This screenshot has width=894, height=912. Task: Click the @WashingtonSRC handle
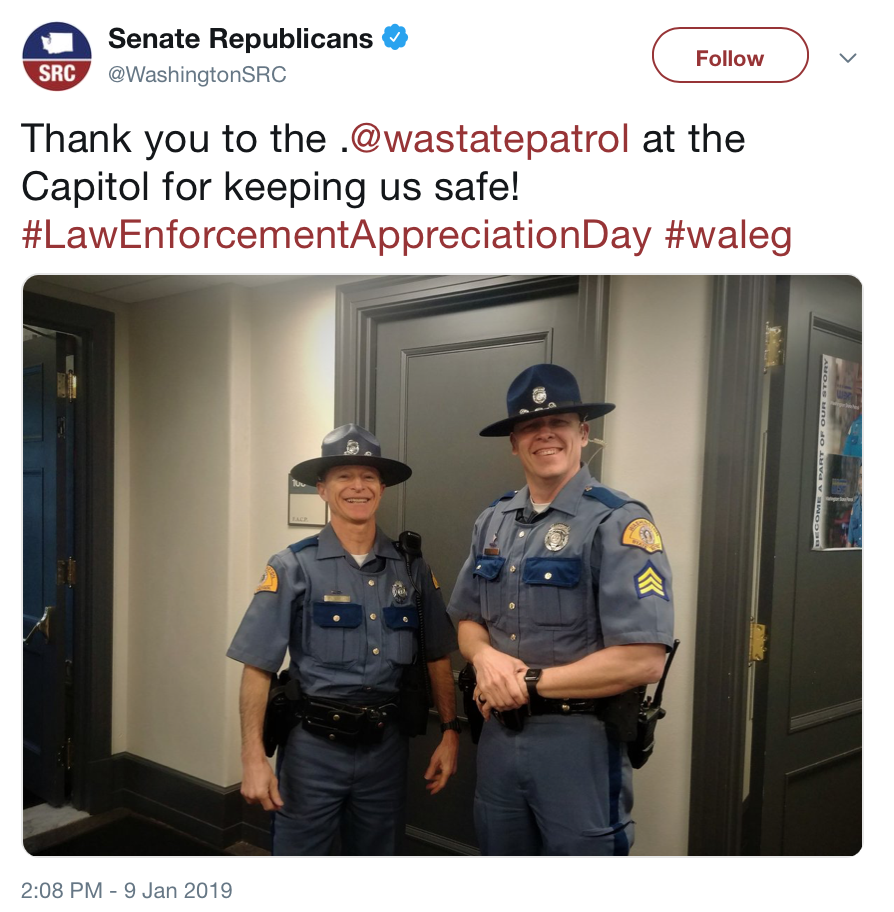click(197, 74)
